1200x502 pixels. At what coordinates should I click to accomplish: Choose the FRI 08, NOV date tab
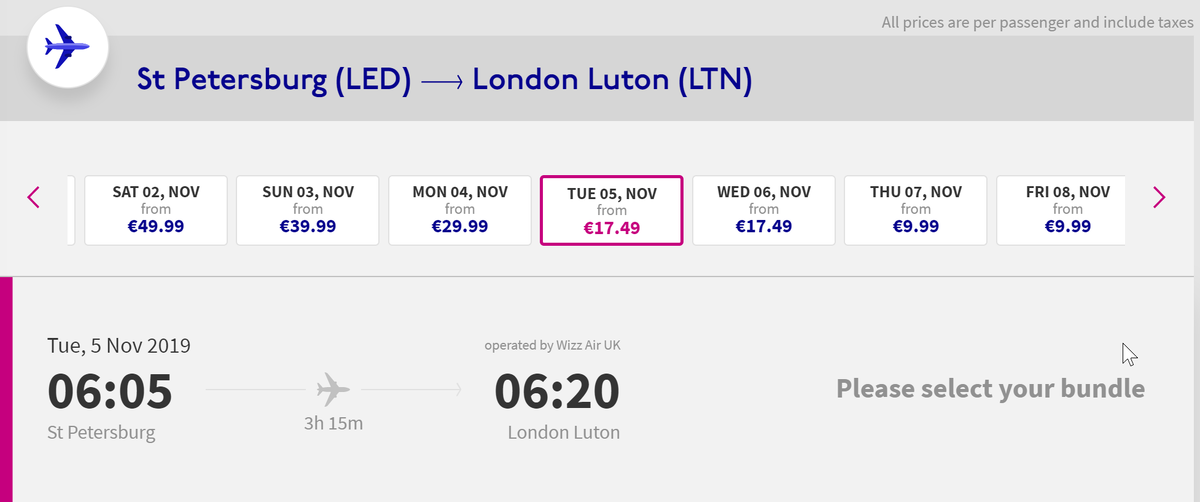click(x=1068, y=210)
